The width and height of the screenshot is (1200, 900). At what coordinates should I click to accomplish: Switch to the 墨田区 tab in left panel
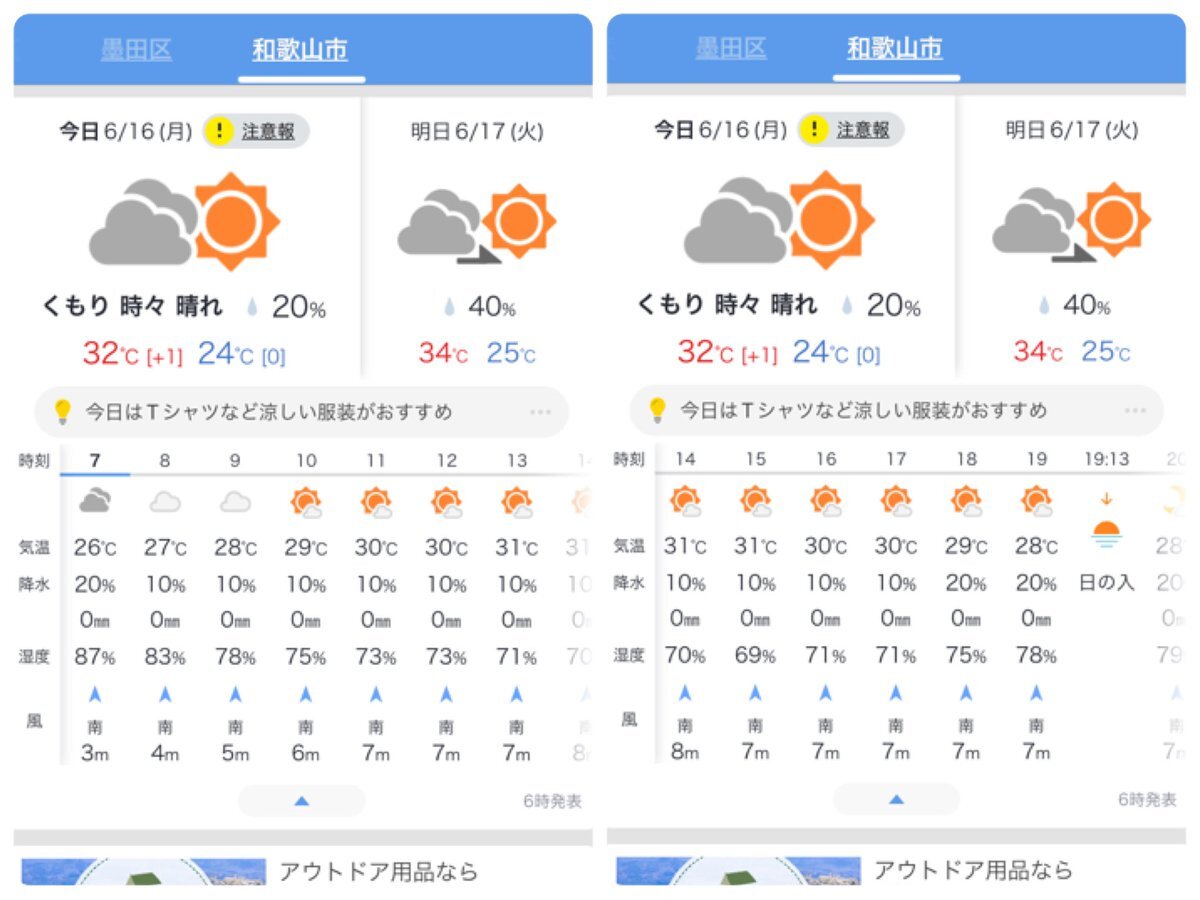click(x=136, y=50)
